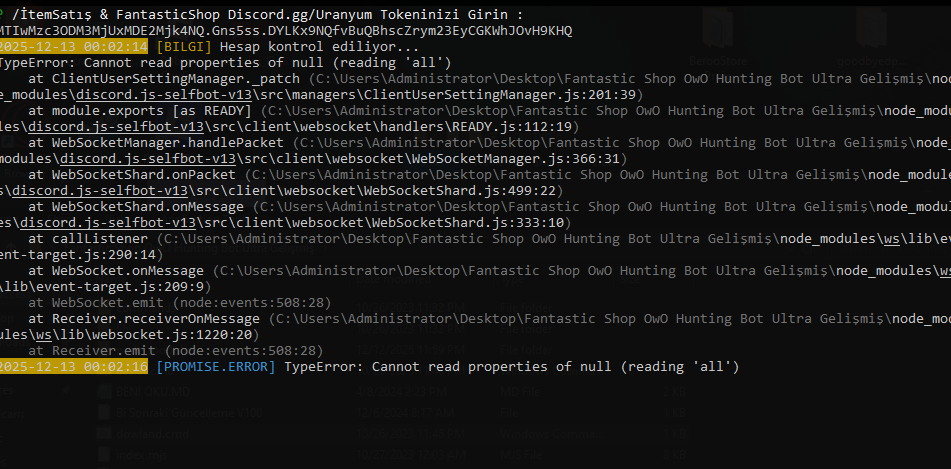Click the pasted Discord token line
The image size is (951, 469).
click(x=285, y=30)
